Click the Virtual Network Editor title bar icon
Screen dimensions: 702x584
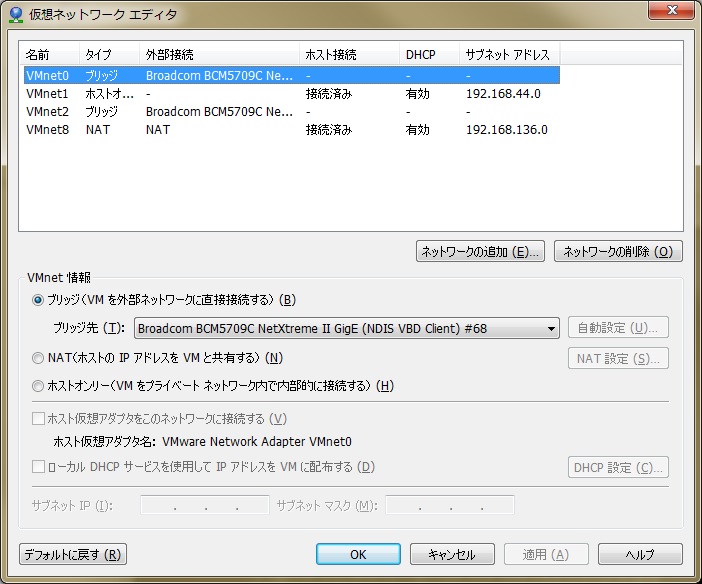point(16,14)
